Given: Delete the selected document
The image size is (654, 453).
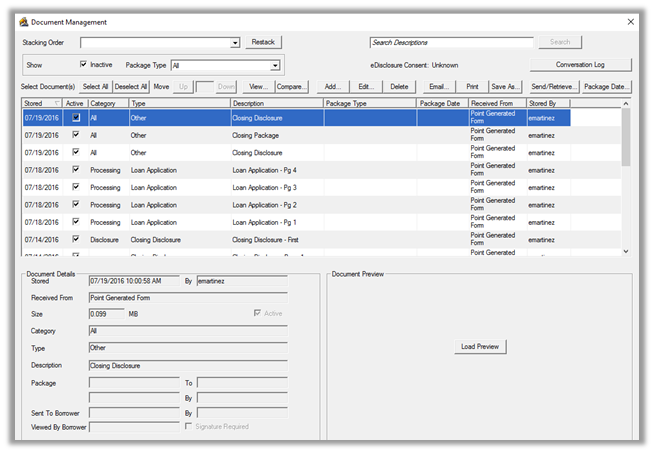Looking at the screenshot, I should [399, 87].
